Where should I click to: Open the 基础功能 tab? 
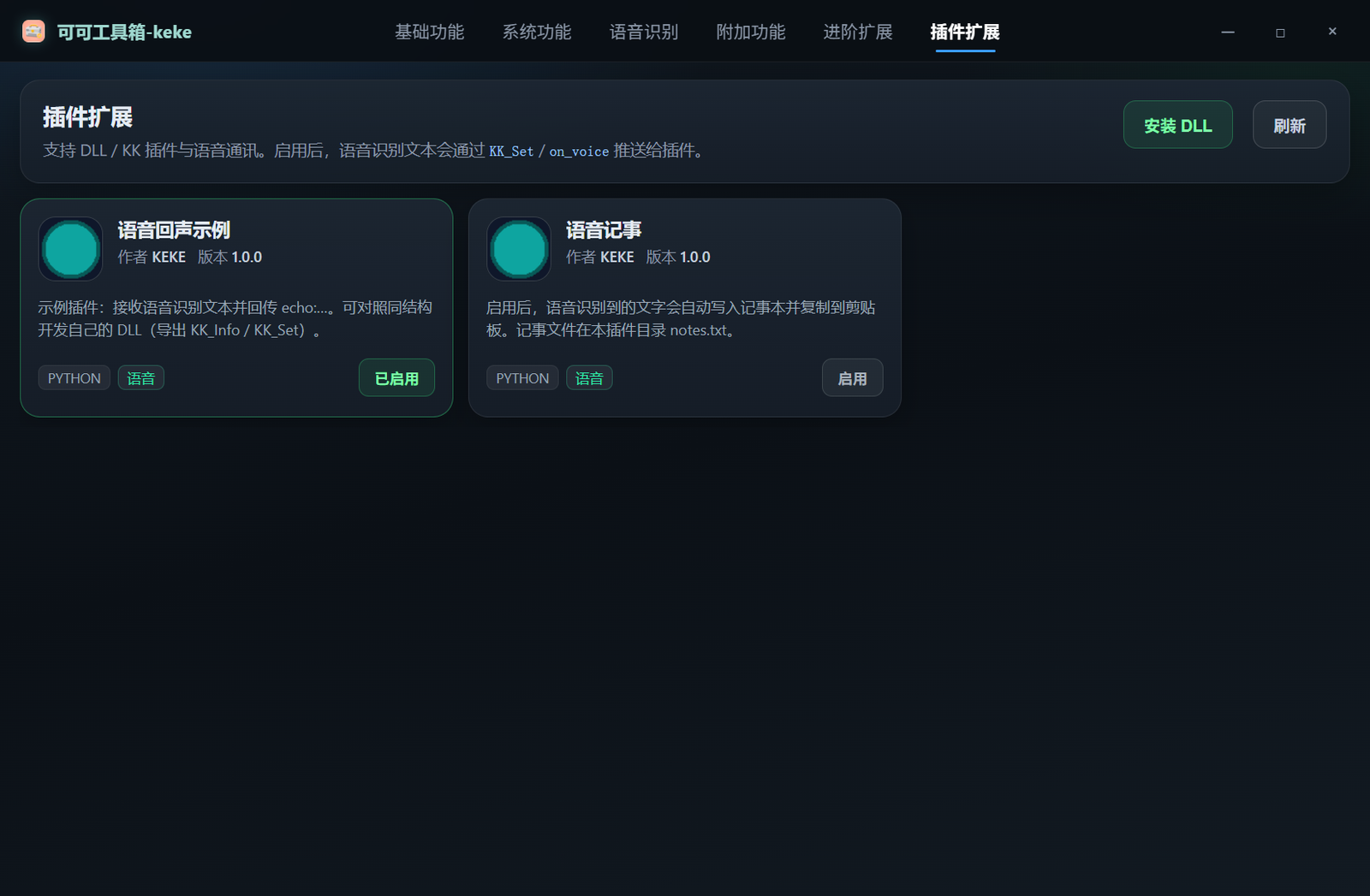pos(430,32)
